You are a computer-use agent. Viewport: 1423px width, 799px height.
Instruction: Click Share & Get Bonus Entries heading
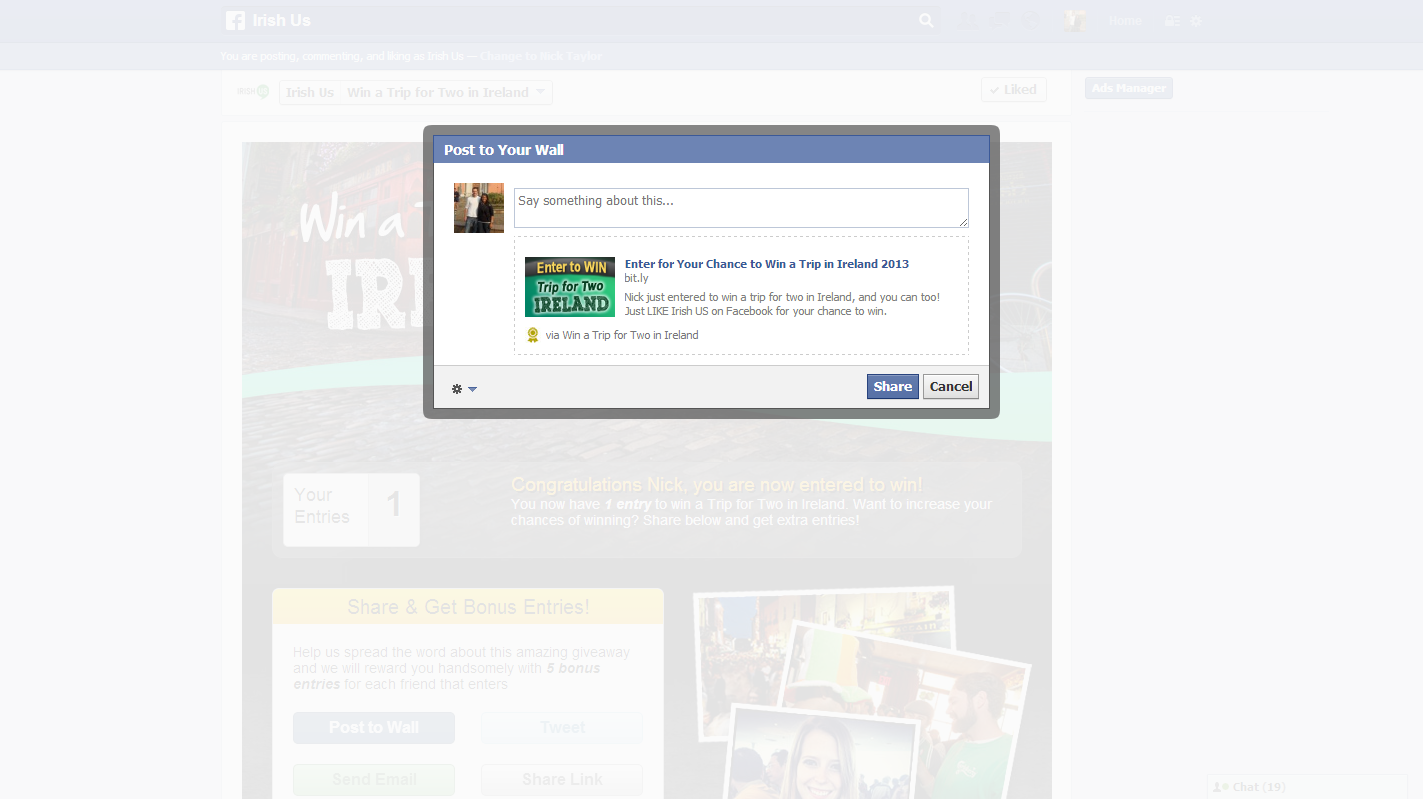[x=468, y=607]
